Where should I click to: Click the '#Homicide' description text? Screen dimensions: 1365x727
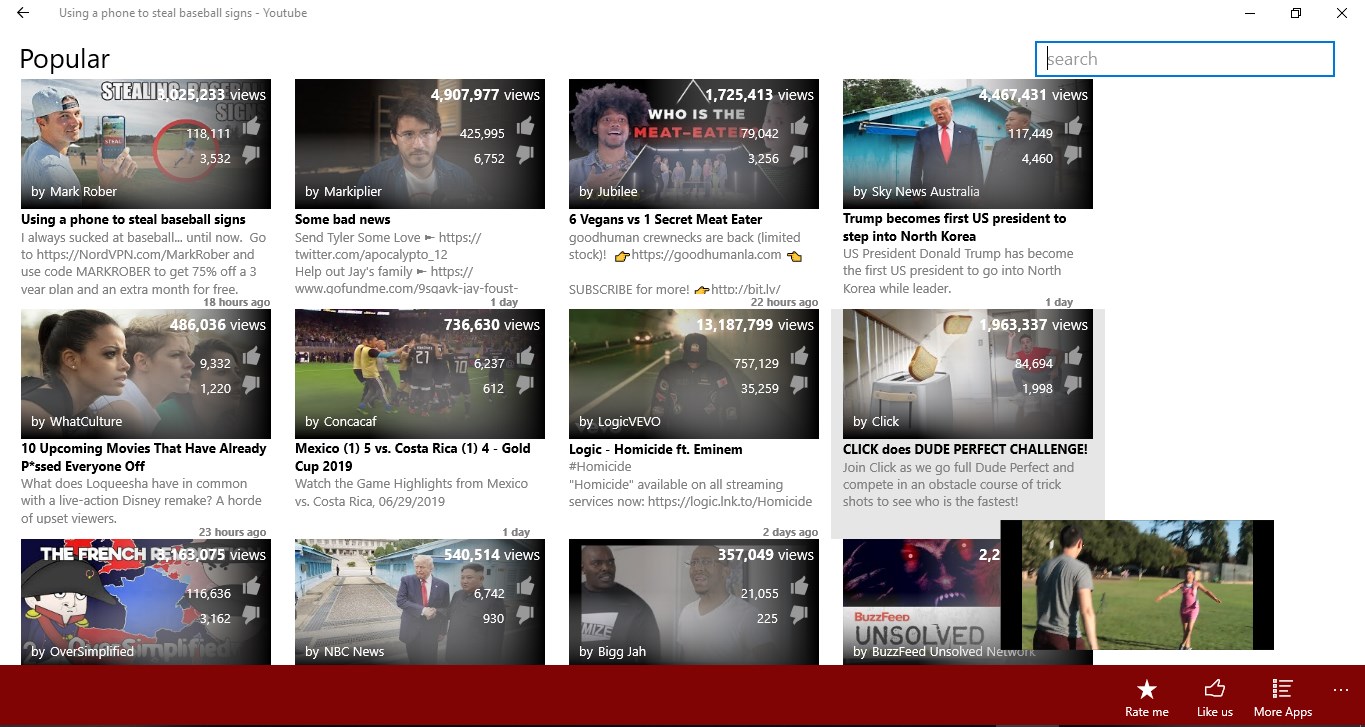tap(599, 467)
